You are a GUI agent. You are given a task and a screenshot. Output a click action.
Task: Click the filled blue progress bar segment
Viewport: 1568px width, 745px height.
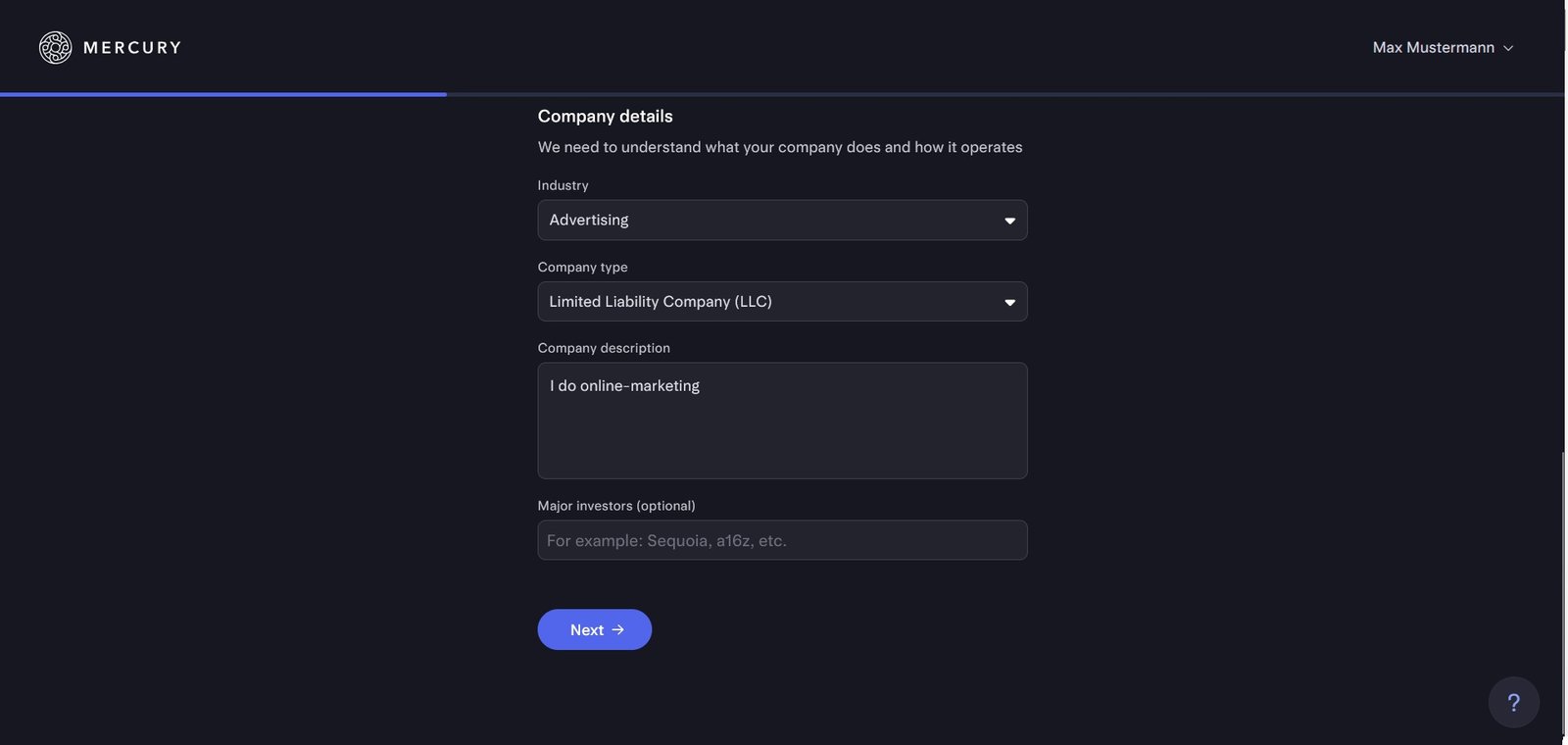[x=223, y=94]
